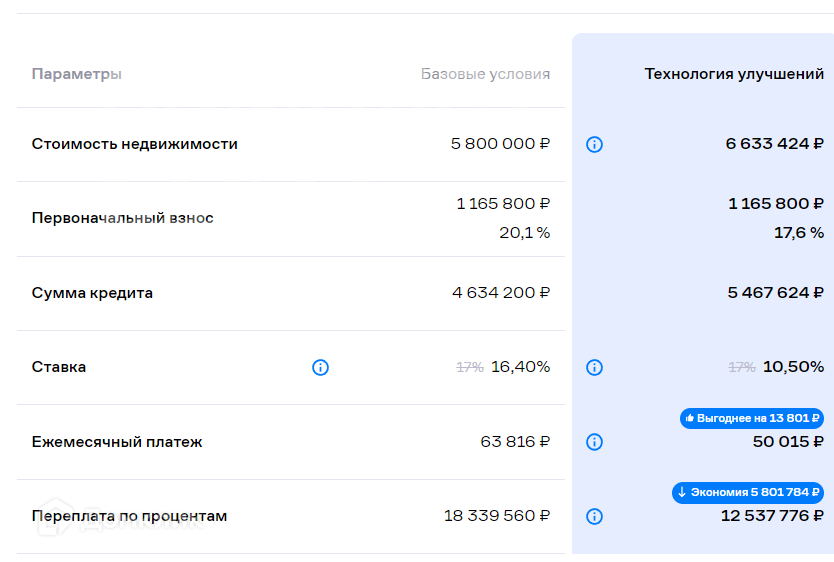Click the Сумма кредита row label
The image size is (834, 562).
tap(92, 293)
